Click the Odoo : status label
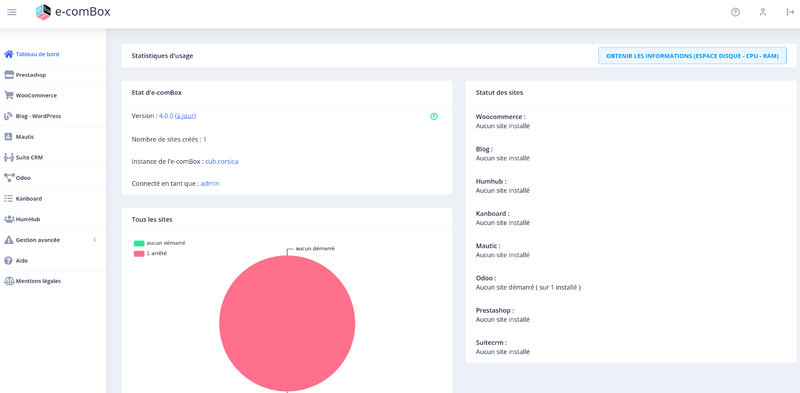This screenshot has height=393, width=800. pyautogui.click(x=486, y=278)
